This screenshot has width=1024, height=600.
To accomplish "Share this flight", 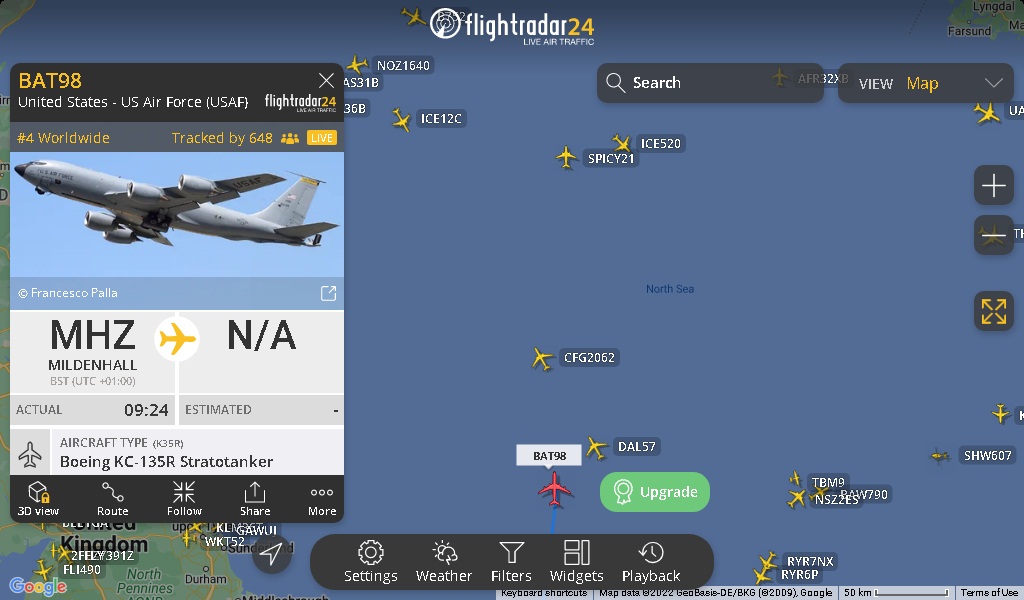I will 255,499.
